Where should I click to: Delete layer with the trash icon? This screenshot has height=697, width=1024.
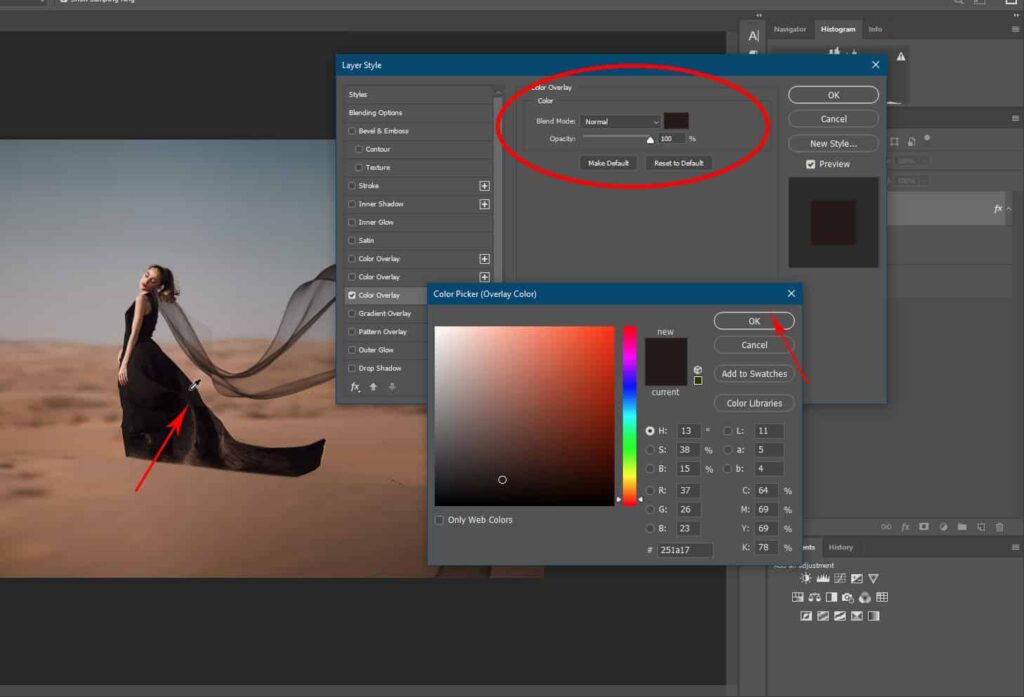coord(1000,527)
